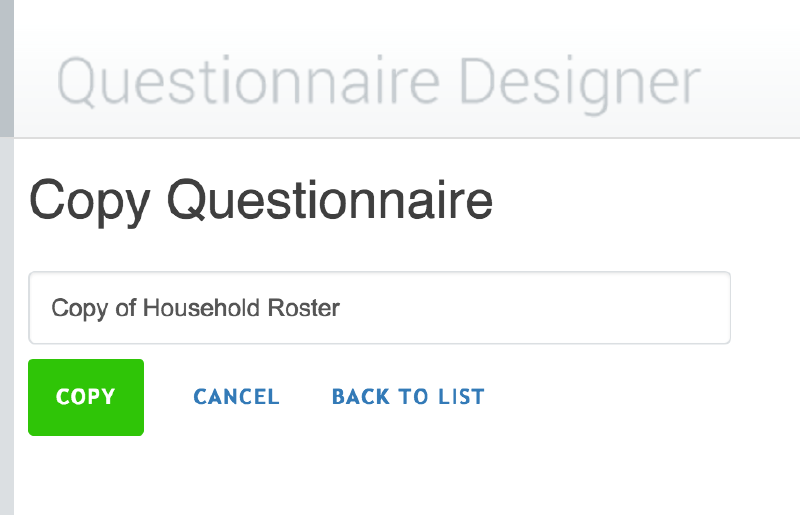Image resolution: width=800 pixels, height=515 pixels.
Task: Click the Questionnaire Designer header title
Action: pos(379,81)
